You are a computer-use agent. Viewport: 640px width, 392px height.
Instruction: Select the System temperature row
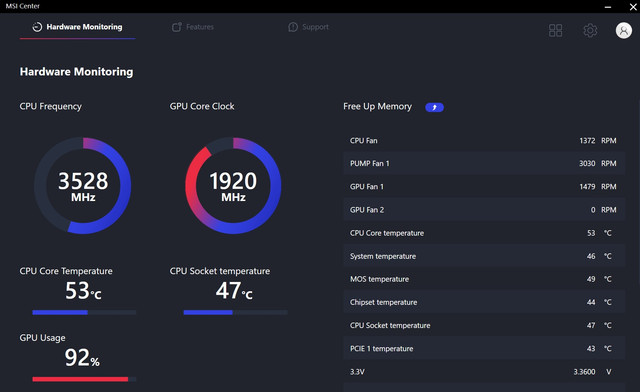[484, 256]
